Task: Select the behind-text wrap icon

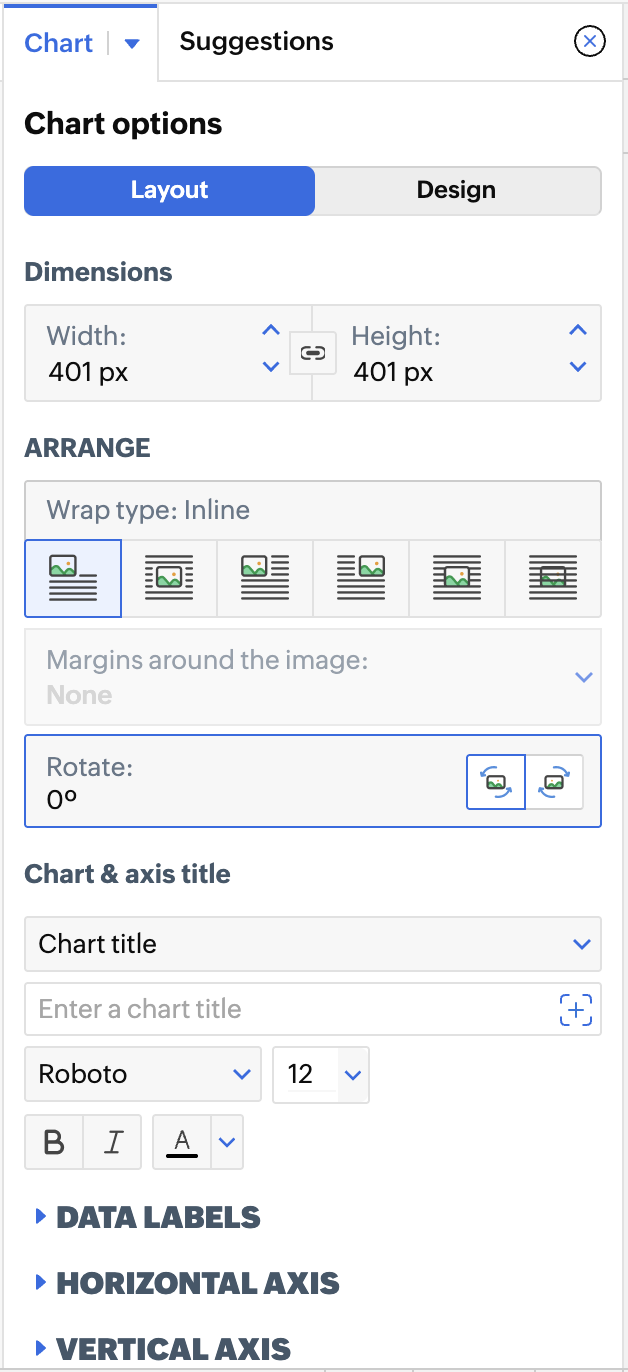Action: click(553, 579)
